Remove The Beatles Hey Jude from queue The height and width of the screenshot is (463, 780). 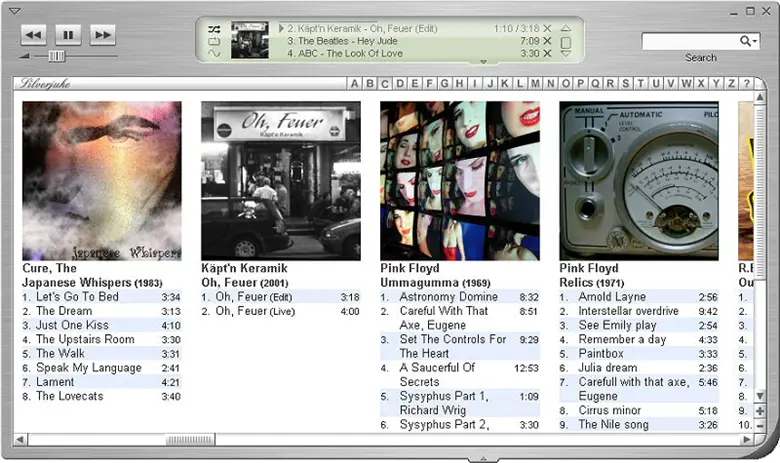(547, 41)
